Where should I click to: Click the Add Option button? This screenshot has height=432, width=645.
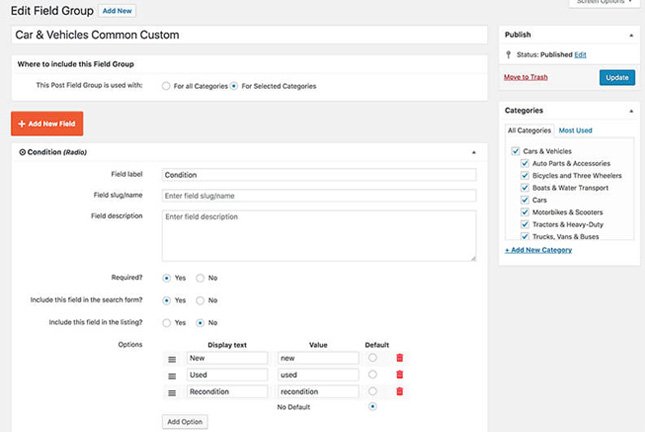[185, 422]
